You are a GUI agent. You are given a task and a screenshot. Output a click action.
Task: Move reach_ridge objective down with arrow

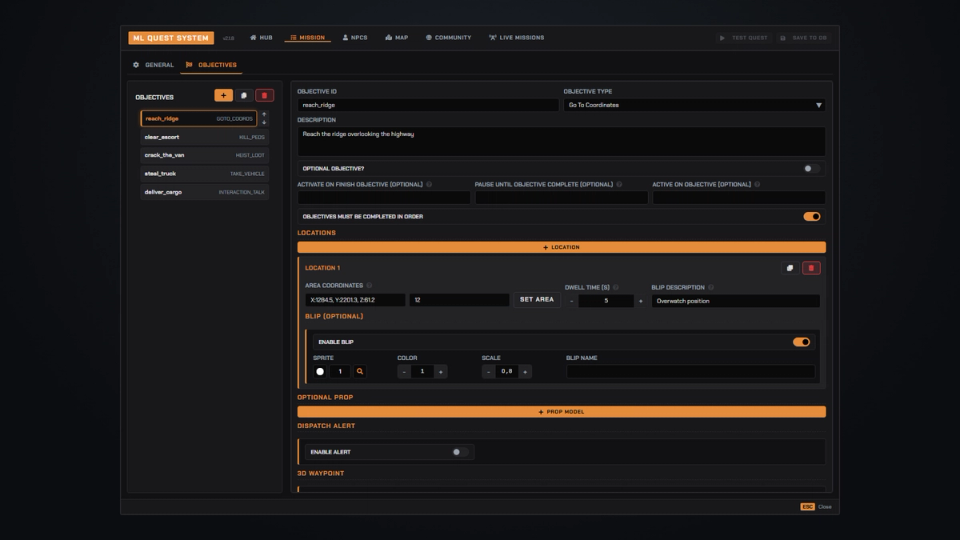click(x=264, y=122)
